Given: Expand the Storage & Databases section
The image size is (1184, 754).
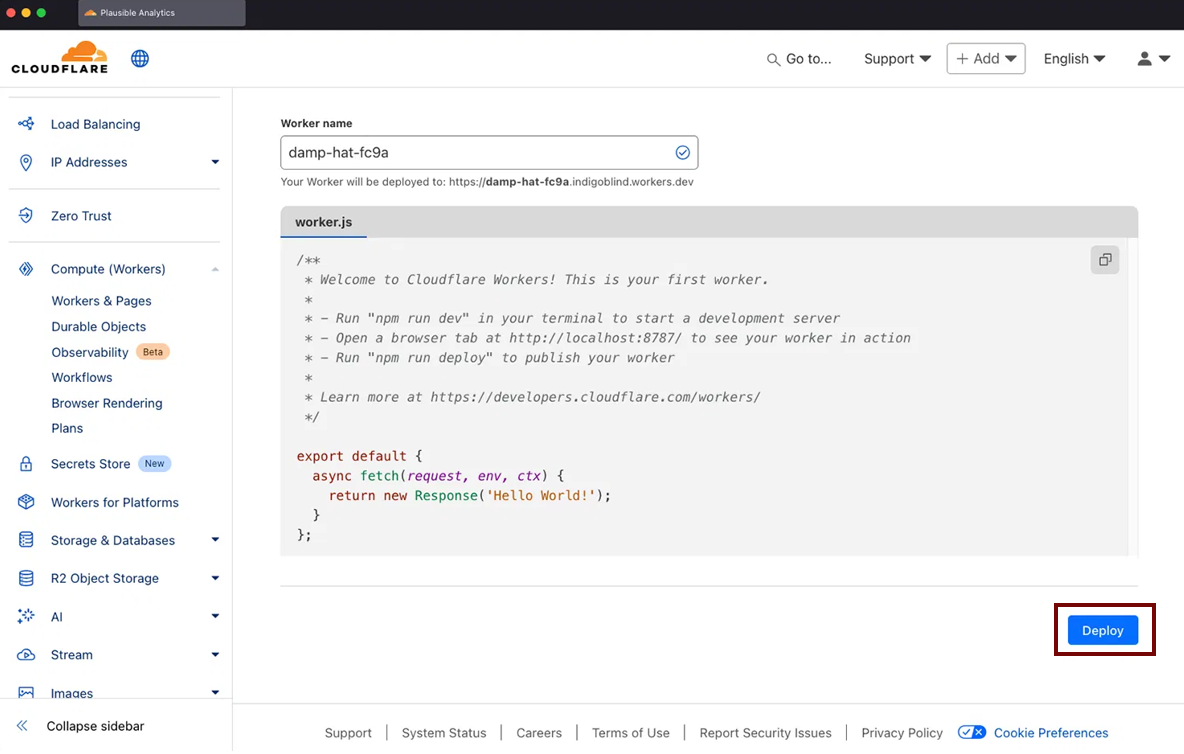Looking at the screenshot, I should 215,540.
